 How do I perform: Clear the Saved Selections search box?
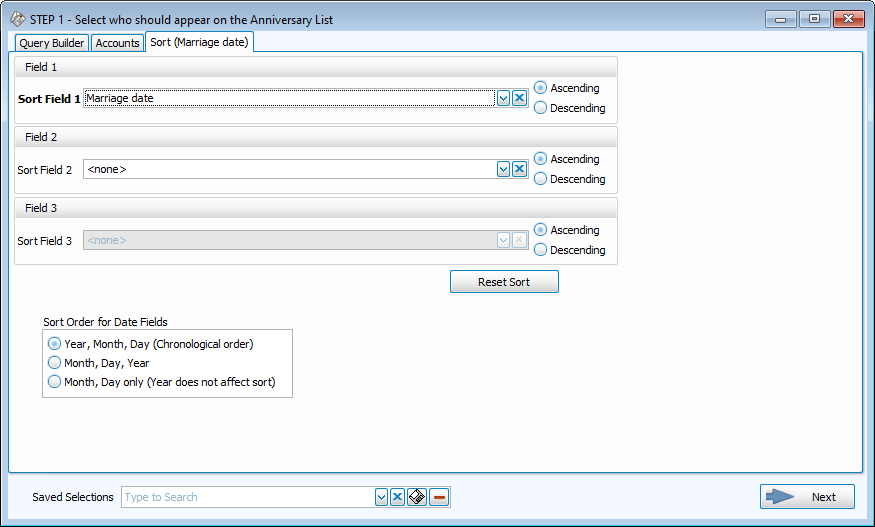pyautogui.click(x=397, y=497)
